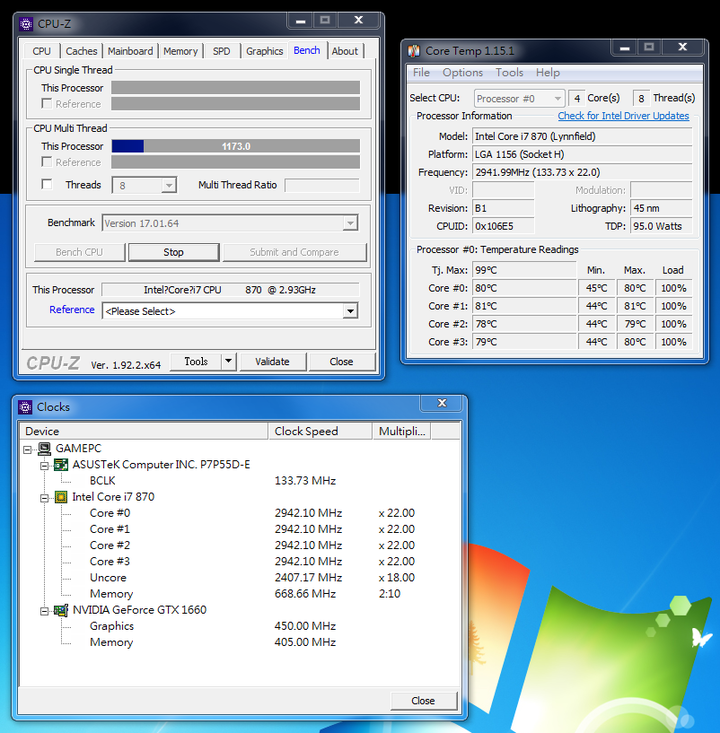Select the Bench tab
The image size is (720, 733).
tap(307, 50)
